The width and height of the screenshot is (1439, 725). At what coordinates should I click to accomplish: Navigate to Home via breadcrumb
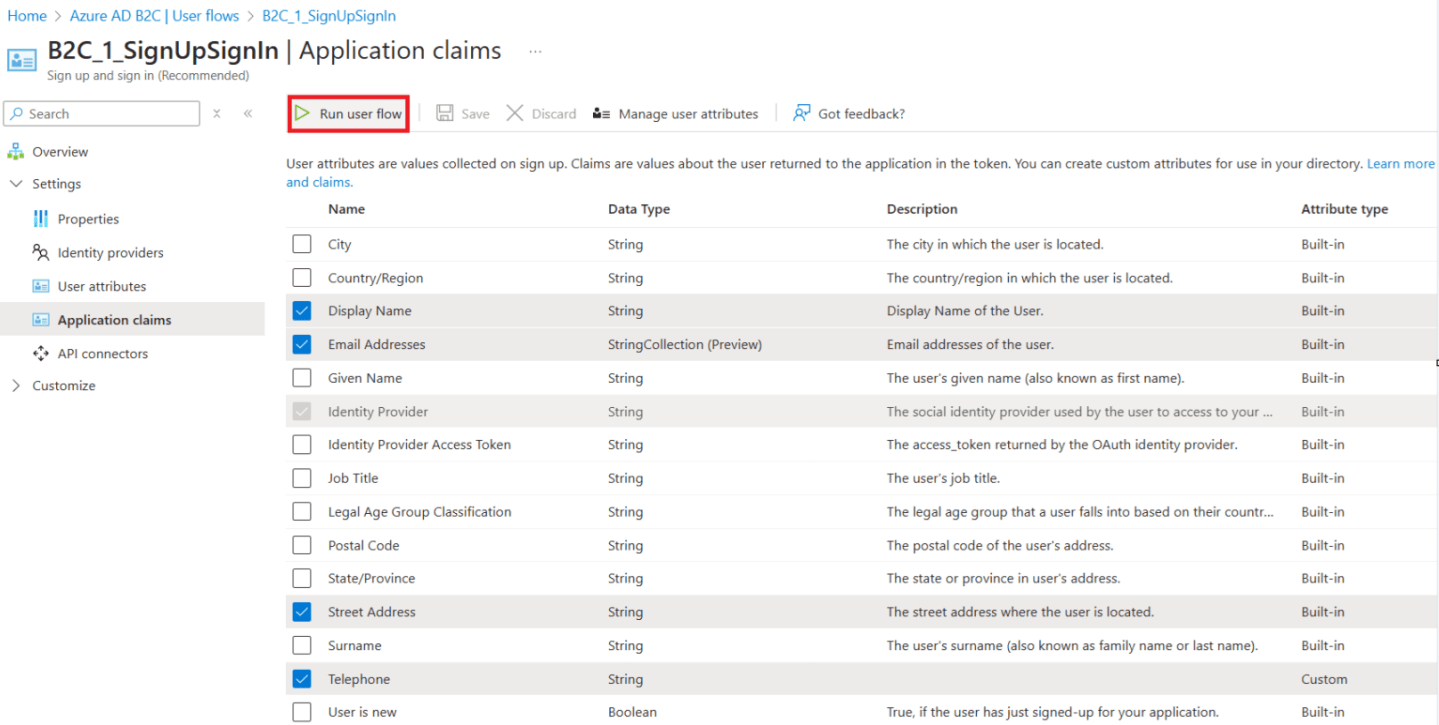pyautogui.click(x=25, y=15)
